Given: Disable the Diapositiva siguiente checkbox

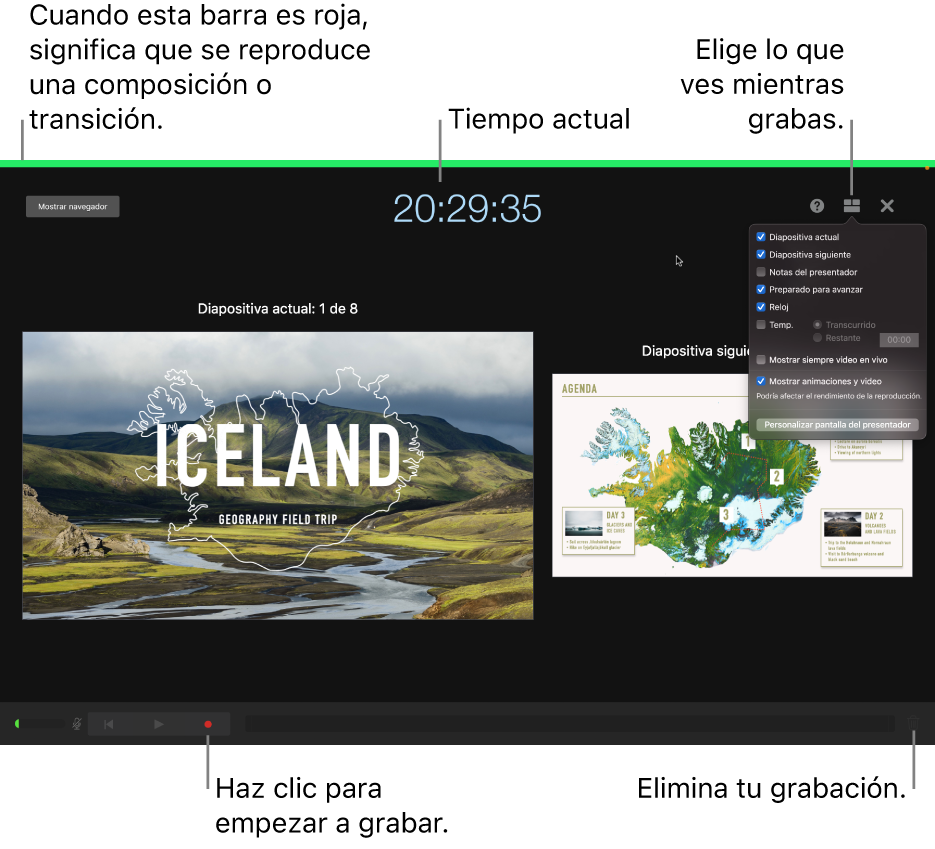Looking at the screenshot, I should [761, 254].
